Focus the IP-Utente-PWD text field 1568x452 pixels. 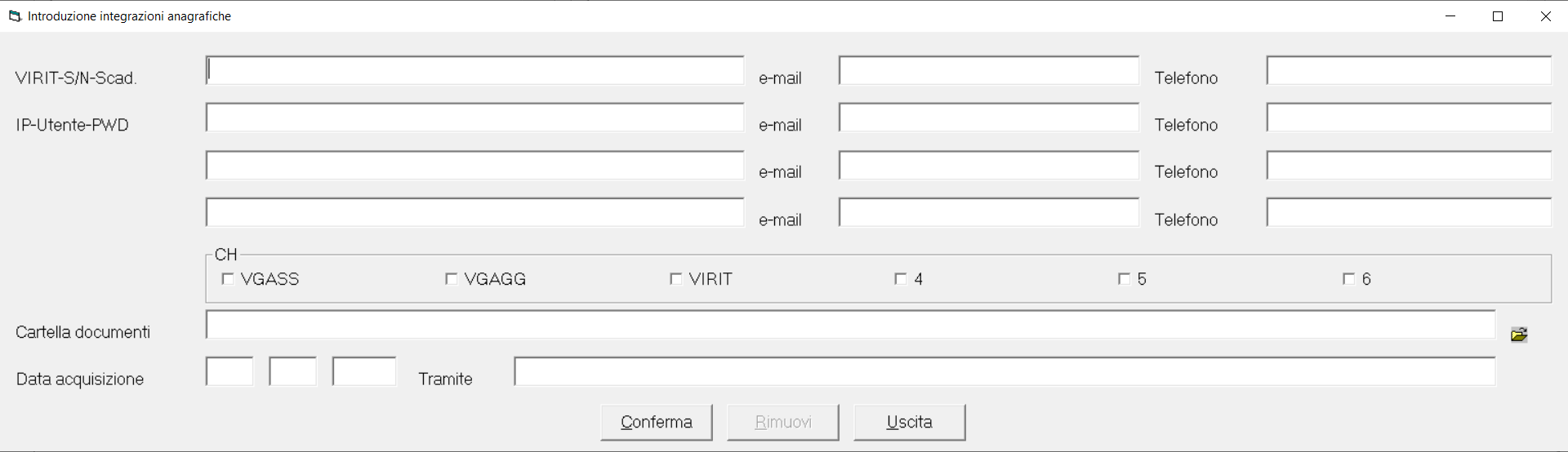click(x=474, y=117)
